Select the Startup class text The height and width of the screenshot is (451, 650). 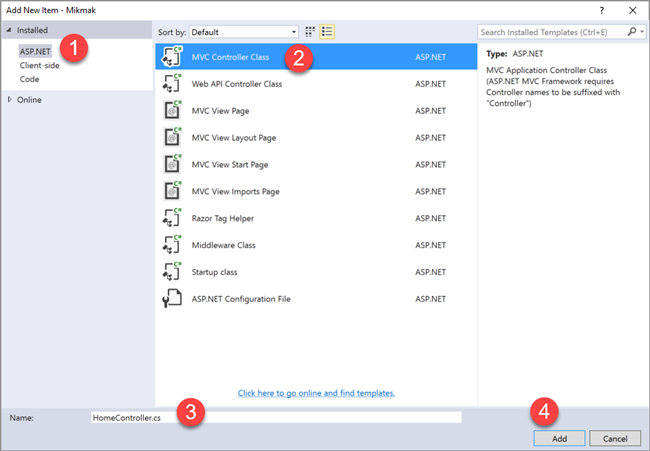(x=214, y=272)
